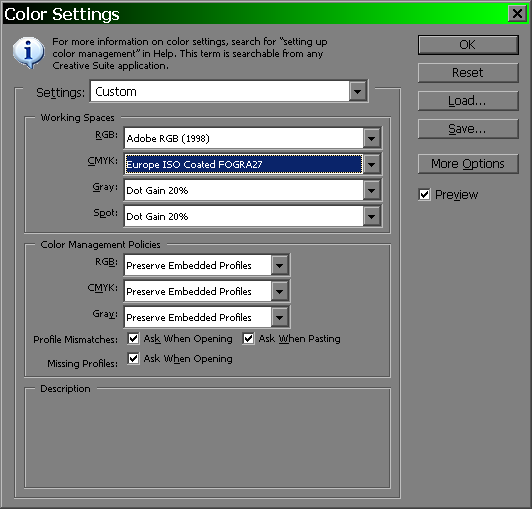Uncheck Ask When Pasting checkbox
The image size is (532, 509).
(x=248, y=339)
